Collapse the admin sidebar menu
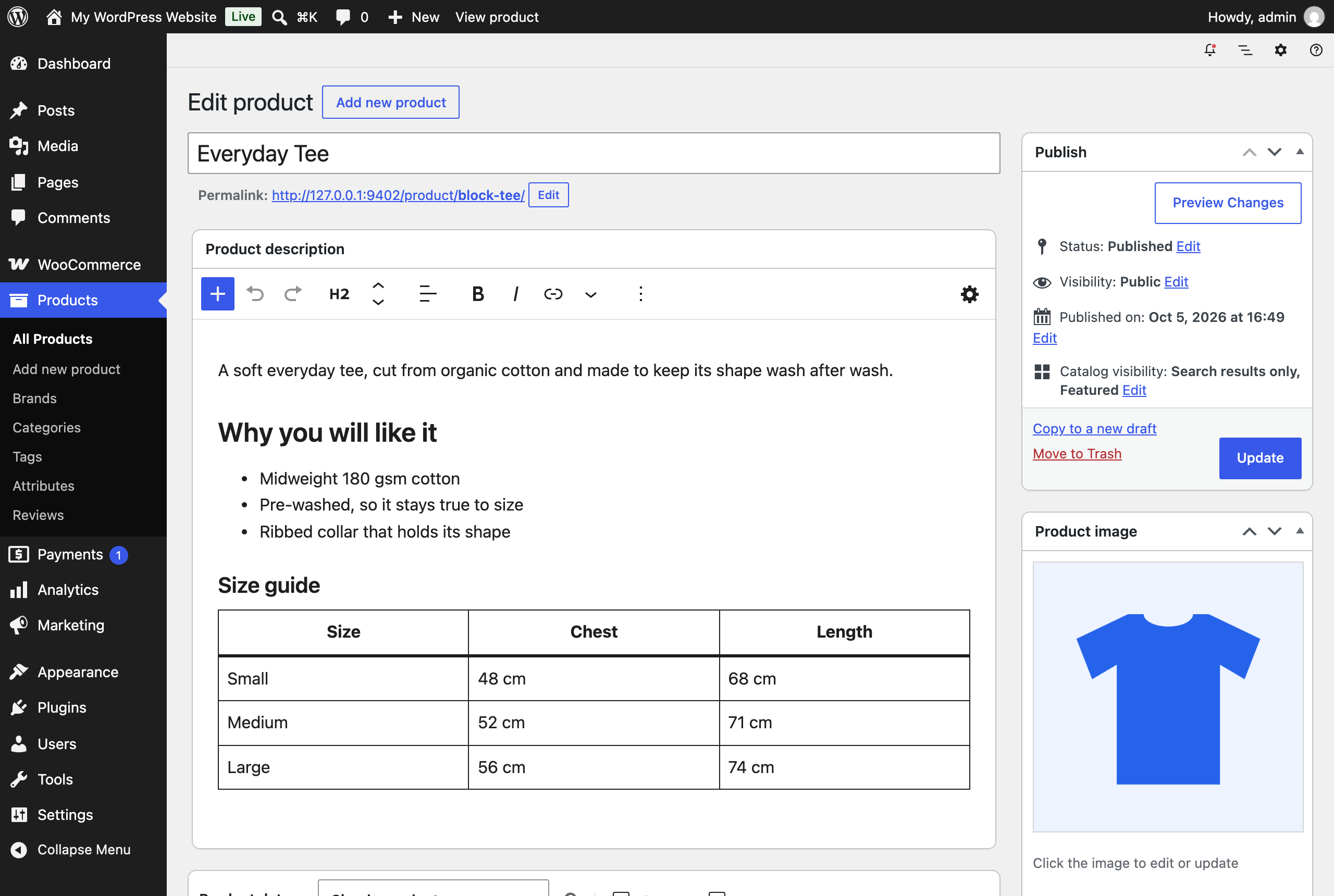 [83, 850]
